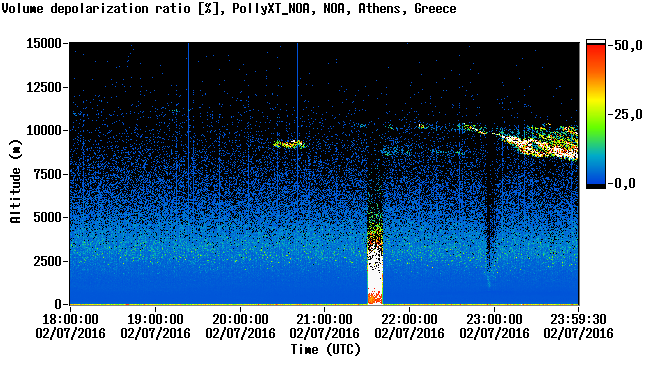
Task: Click the white saturated column near 21:35
Action: click(x=375, y=271)
